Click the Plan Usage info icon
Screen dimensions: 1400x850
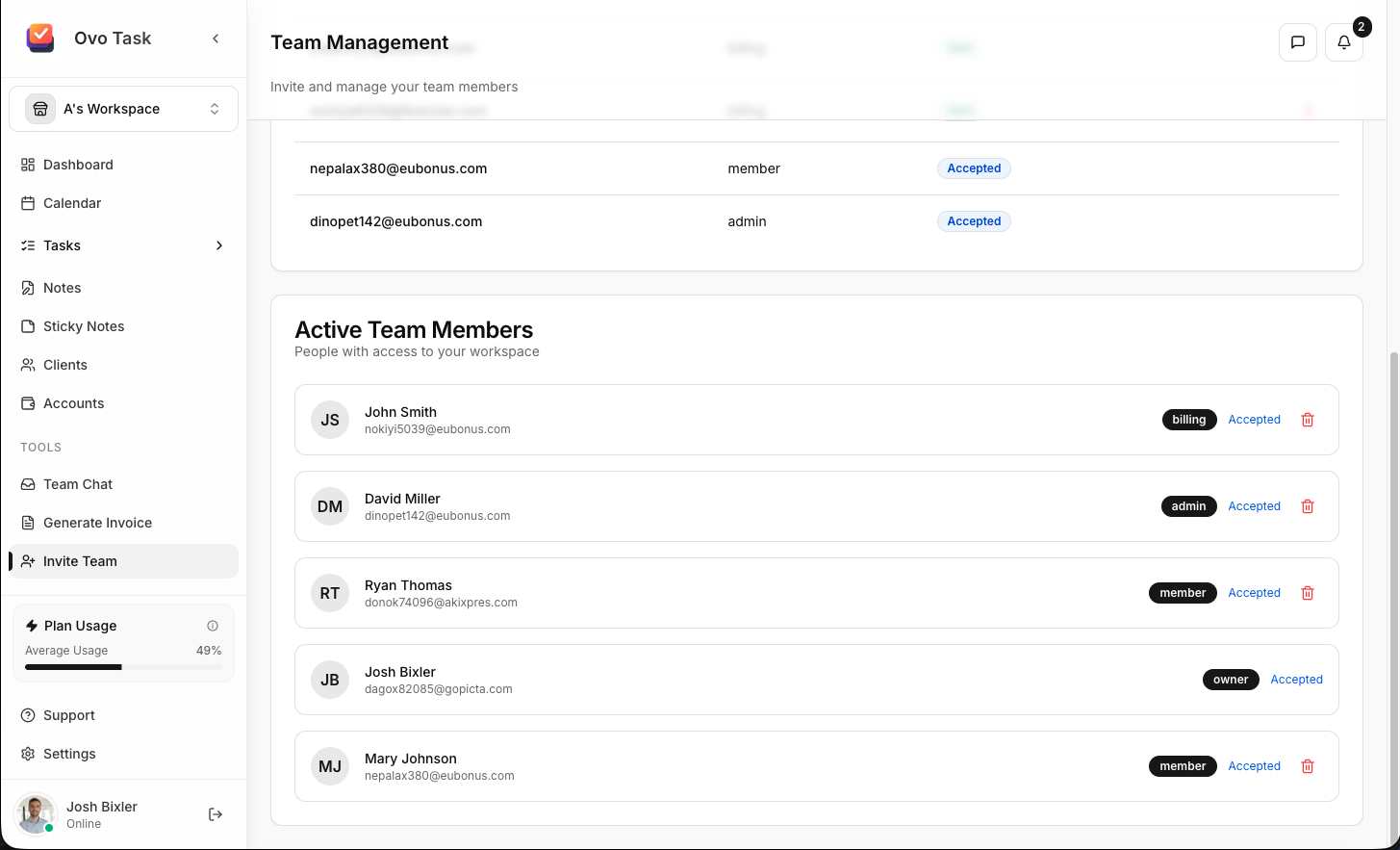click(x=213, y=626)
